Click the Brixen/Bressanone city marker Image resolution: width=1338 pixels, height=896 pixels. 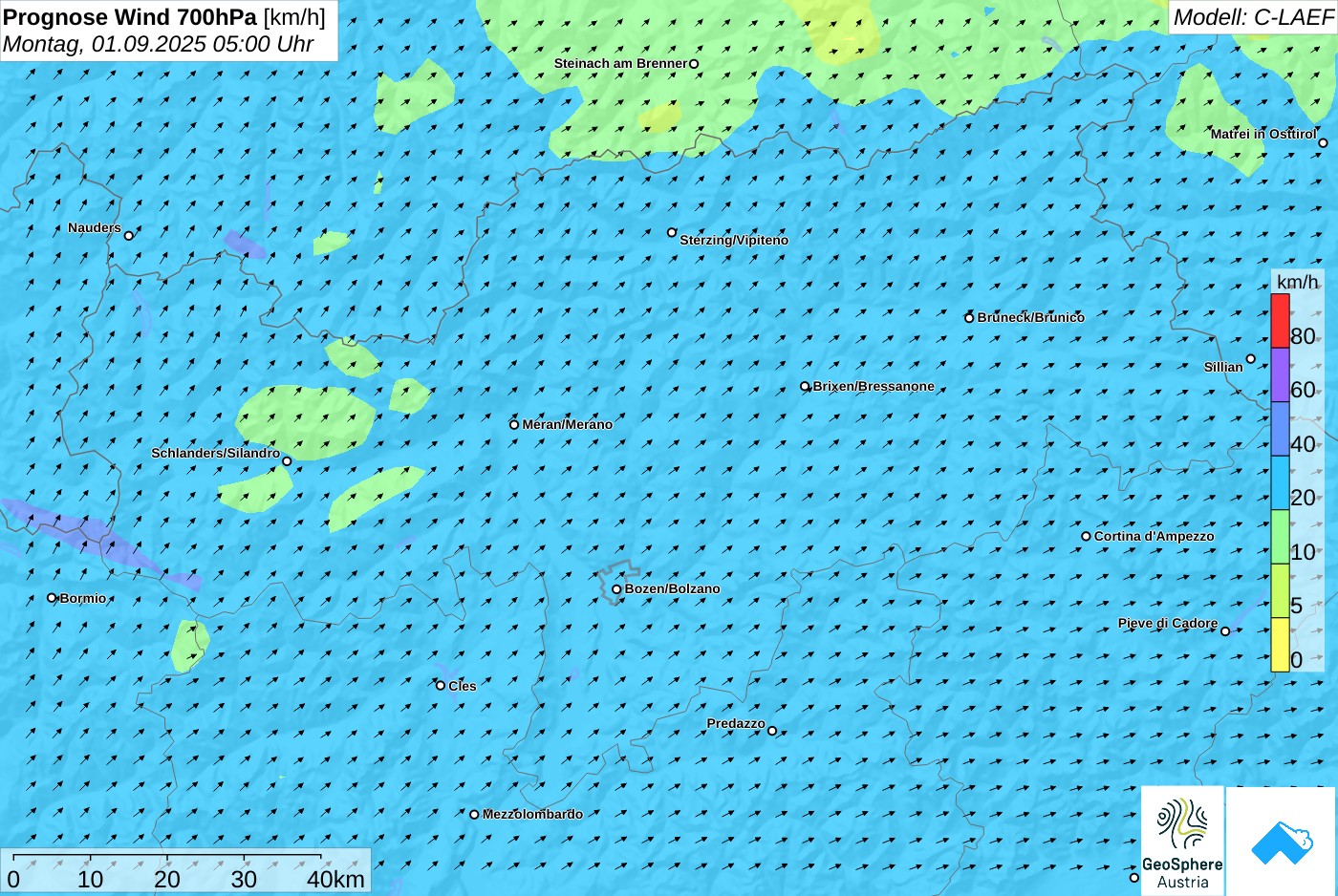pyautogui.click(x=805, y=387)
